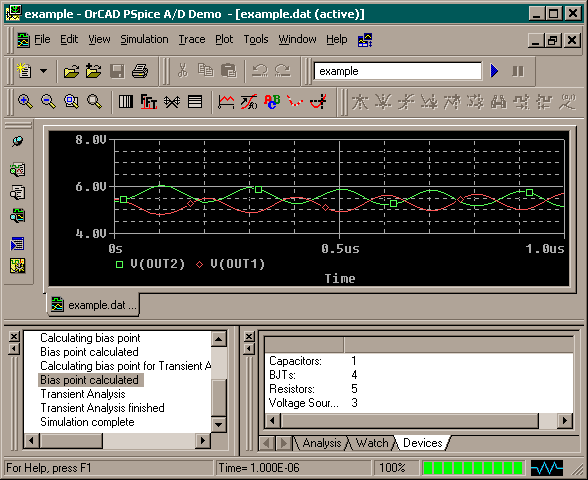Click the Redo arrow icon

coord(282,70)
